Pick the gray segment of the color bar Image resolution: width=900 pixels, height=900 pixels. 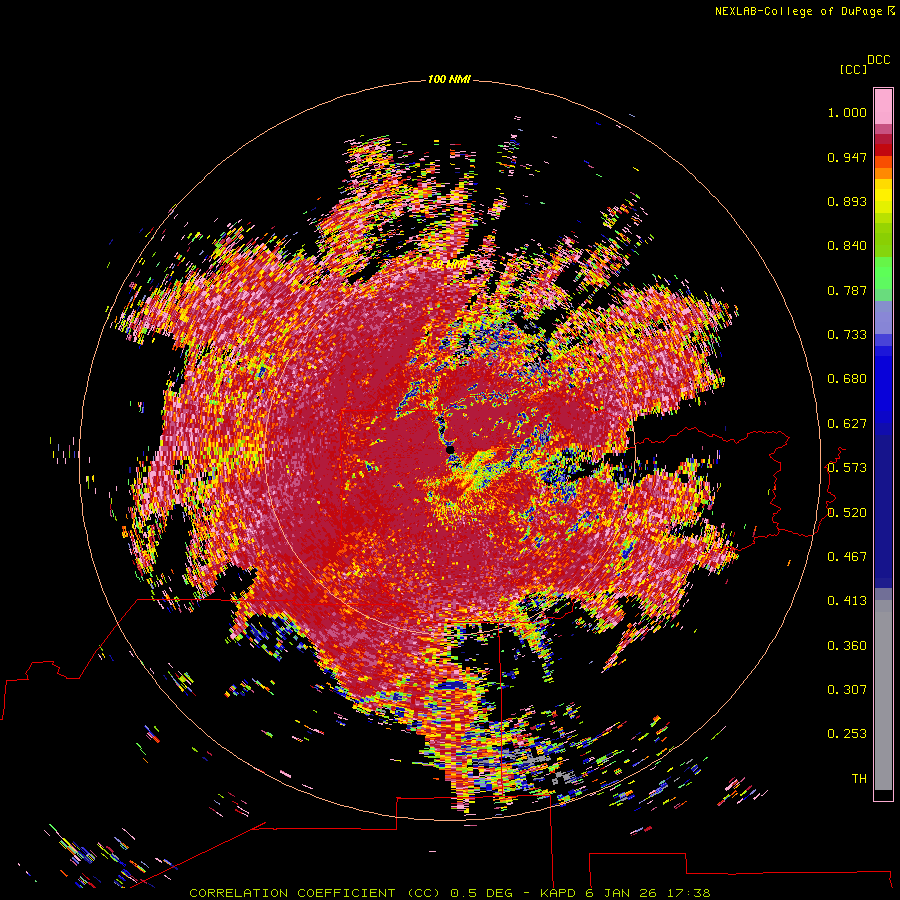(883, 695)
